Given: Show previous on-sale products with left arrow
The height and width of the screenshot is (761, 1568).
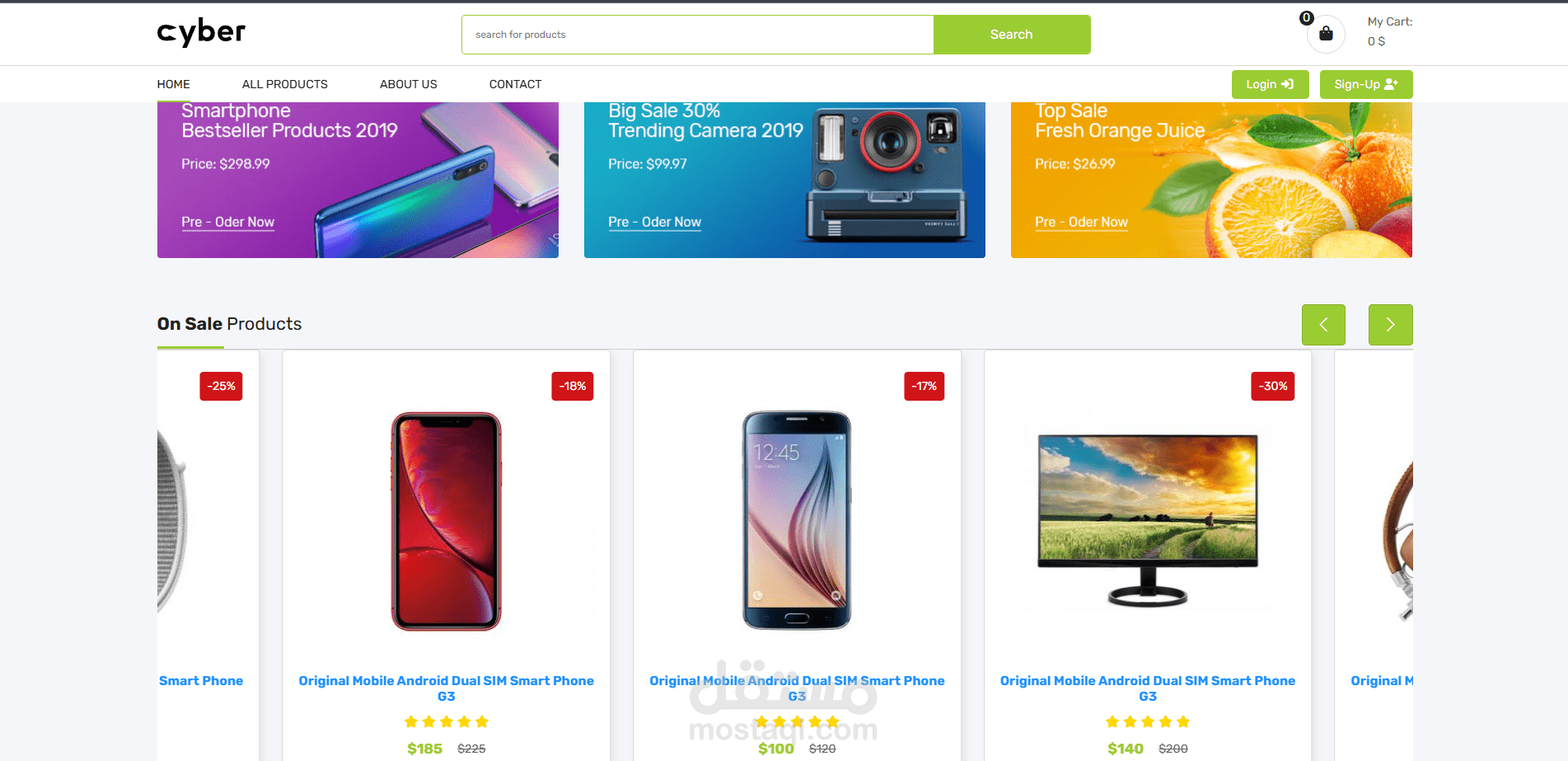Looking at the screenshot, I should 1323,325.
